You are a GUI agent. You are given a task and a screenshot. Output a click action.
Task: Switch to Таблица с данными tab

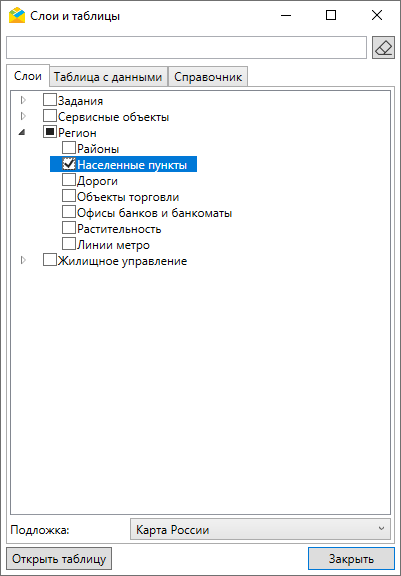point(108,77)
